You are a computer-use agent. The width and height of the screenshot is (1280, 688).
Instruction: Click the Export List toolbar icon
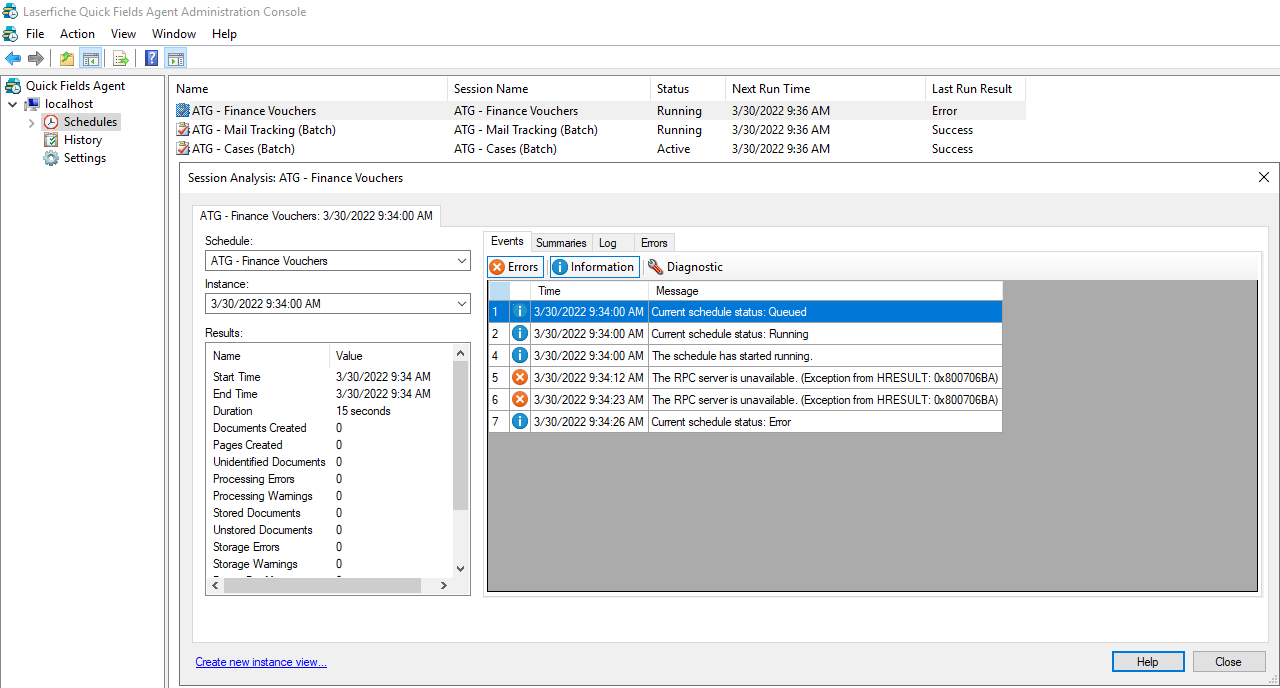point(121,58)
